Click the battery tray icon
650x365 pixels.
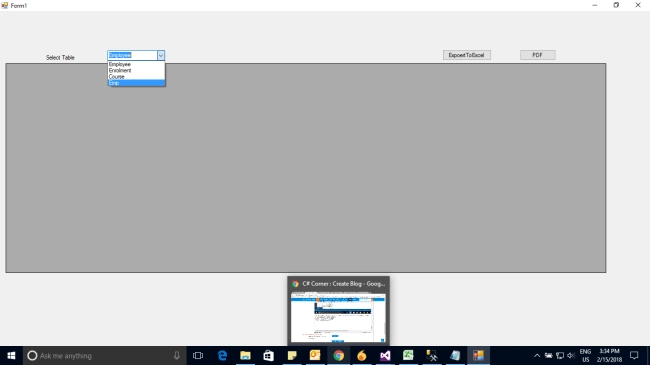[548, 355]
